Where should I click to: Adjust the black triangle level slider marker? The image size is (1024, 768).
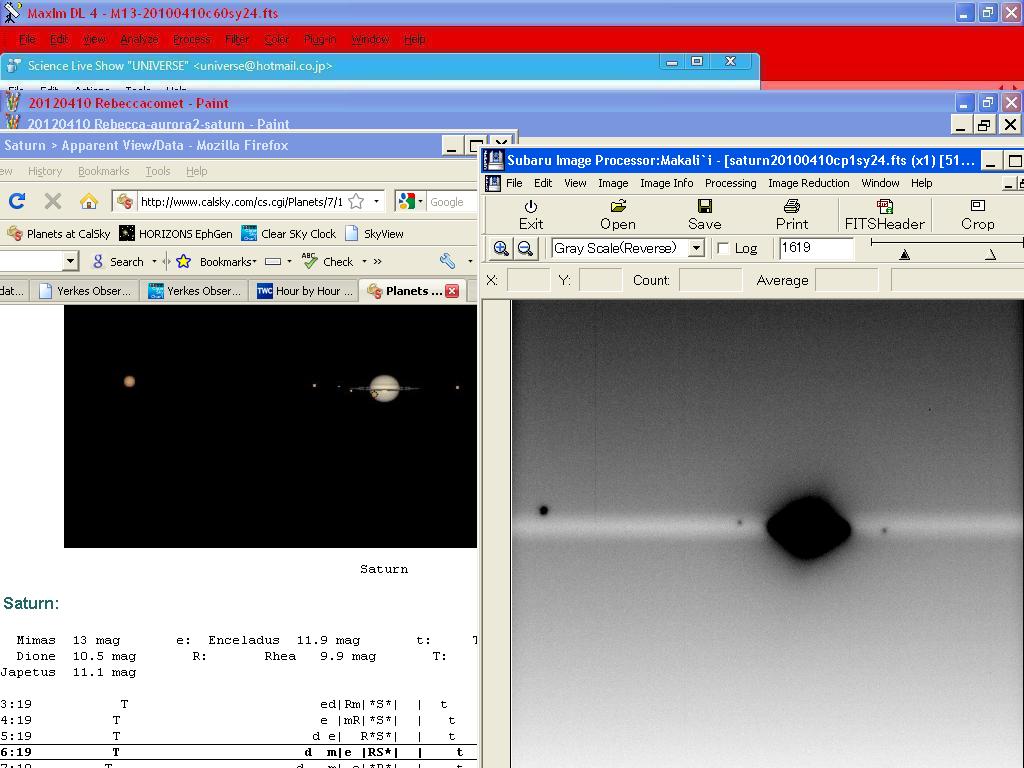pyautogui.click(x=904, y=255)
